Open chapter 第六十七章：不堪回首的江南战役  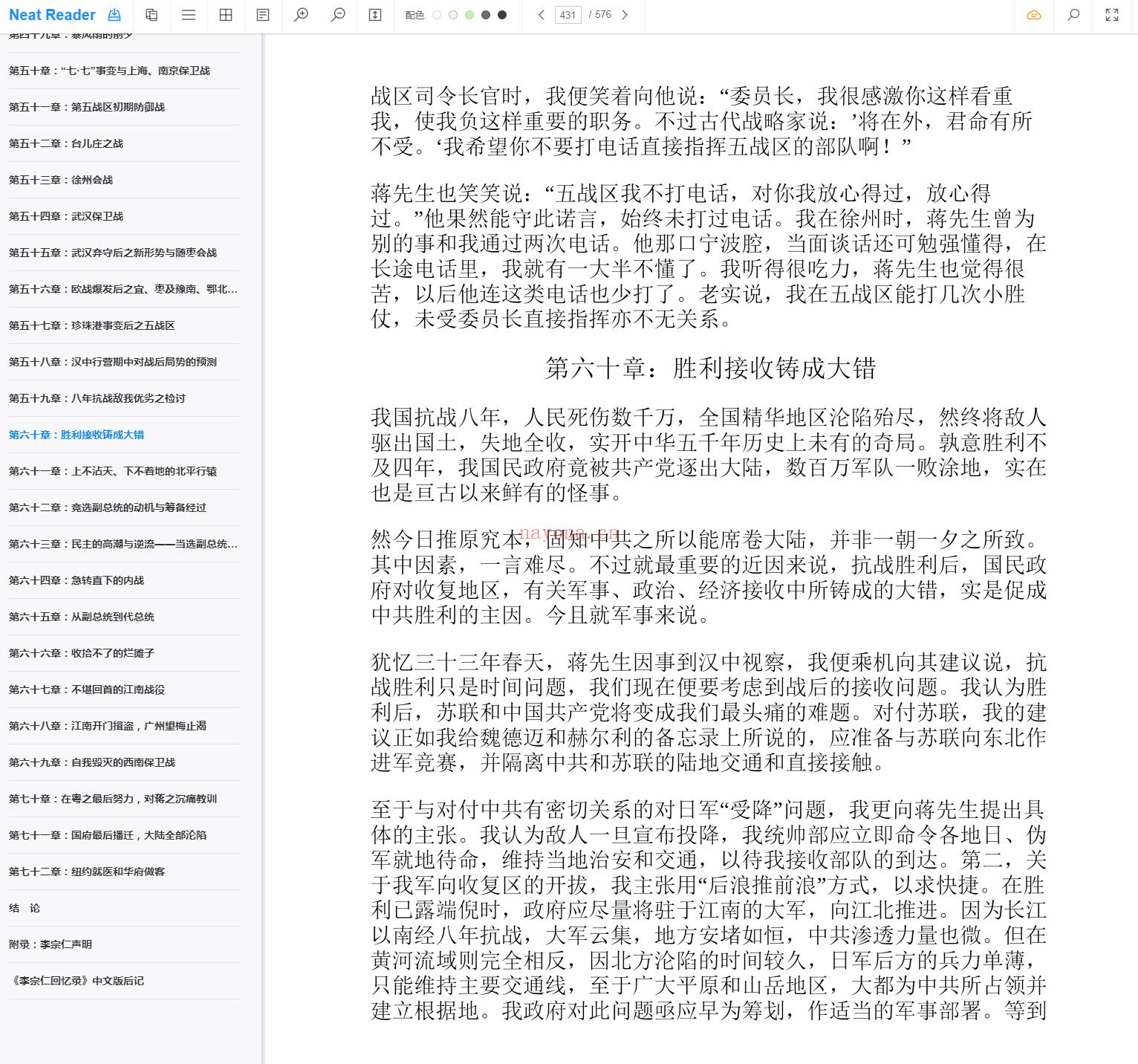pyautogui.click(x=125, y=690)
